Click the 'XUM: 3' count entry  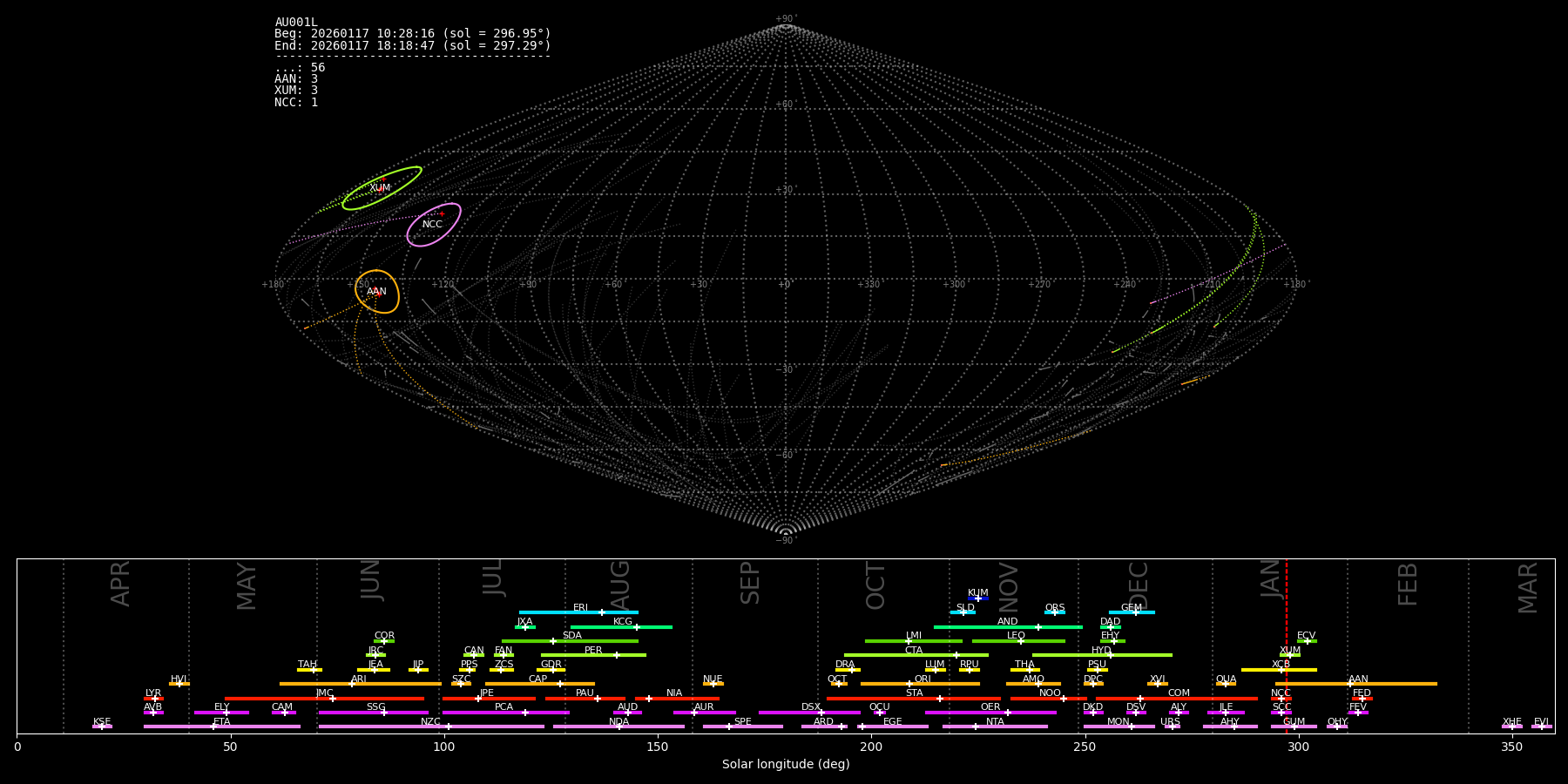(296, 91)
